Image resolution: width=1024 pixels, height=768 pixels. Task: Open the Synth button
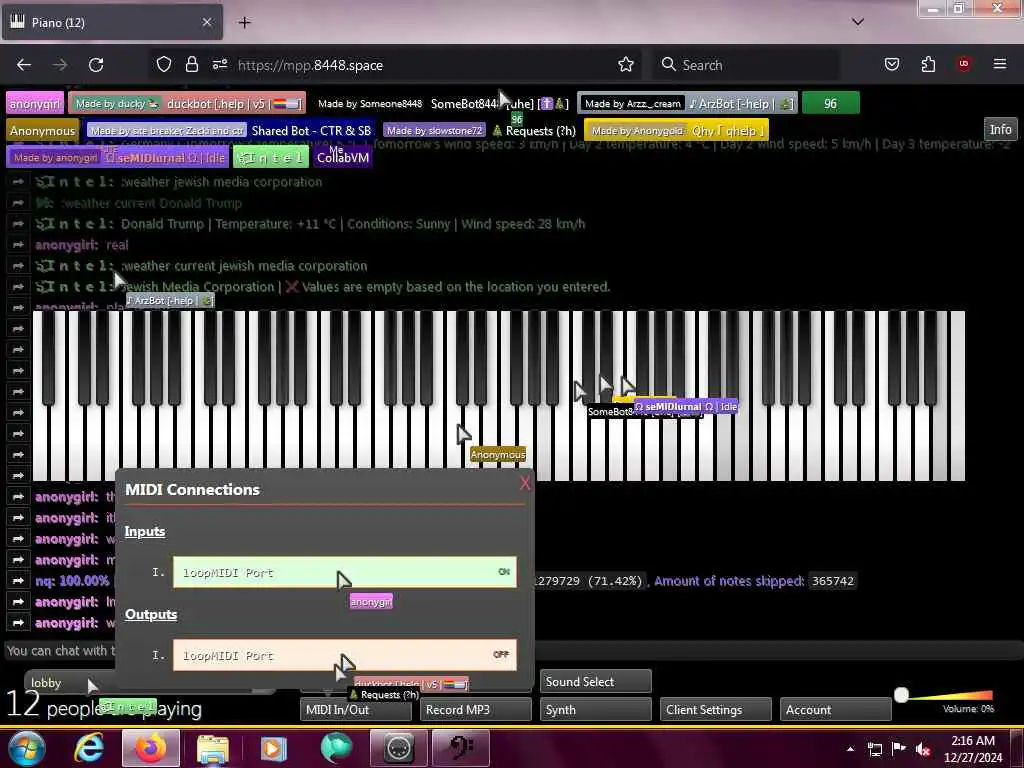[x=596, y=709]
